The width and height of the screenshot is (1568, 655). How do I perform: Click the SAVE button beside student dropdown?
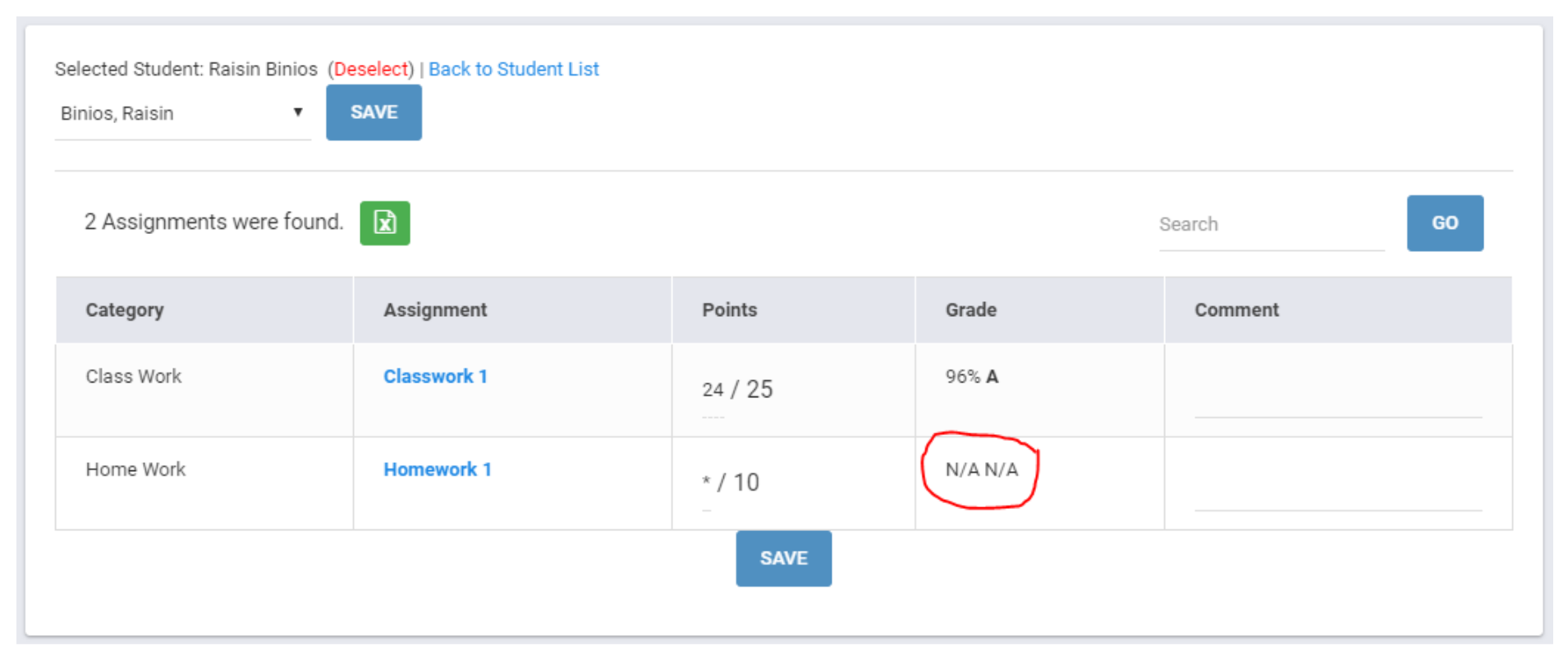(374, 112)
